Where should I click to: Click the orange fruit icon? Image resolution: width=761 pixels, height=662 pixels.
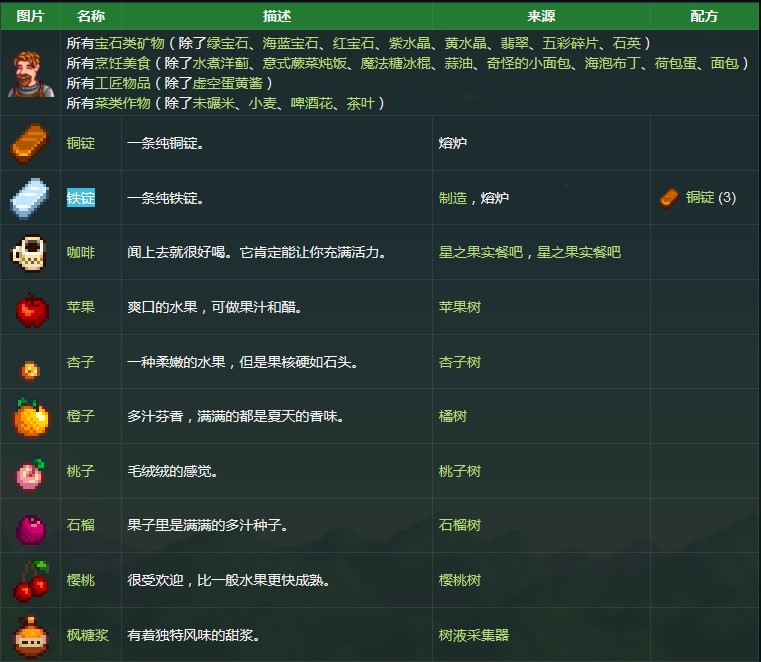pos(31,417)
